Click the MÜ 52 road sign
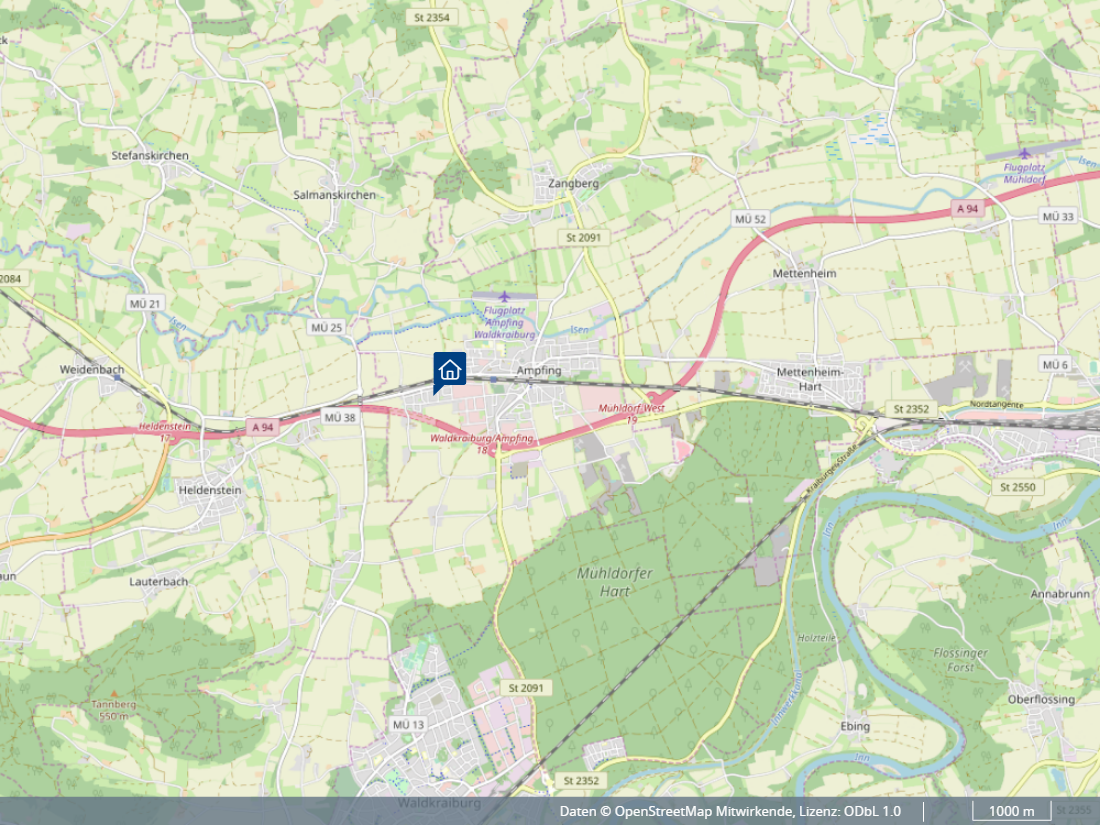The height and width of the screenshot is (825, 1100). (750, 219)
